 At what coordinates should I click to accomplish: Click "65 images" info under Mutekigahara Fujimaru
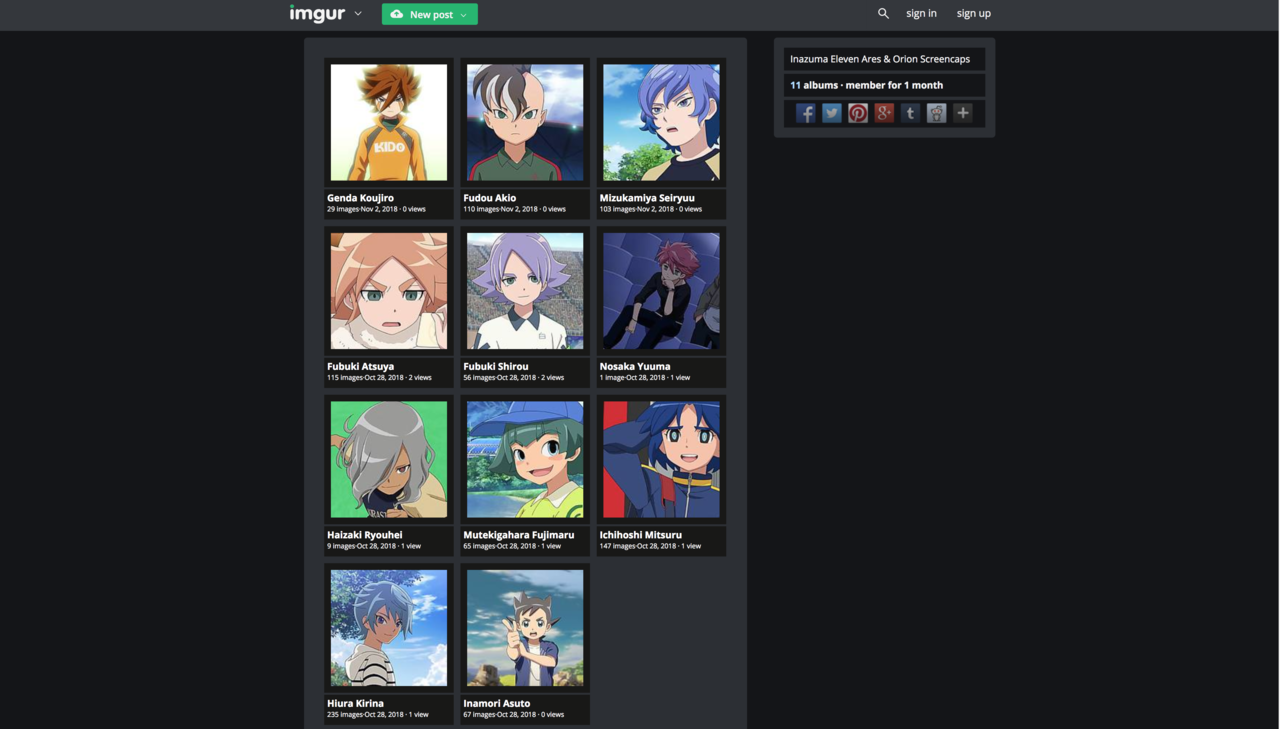[478, 546]
